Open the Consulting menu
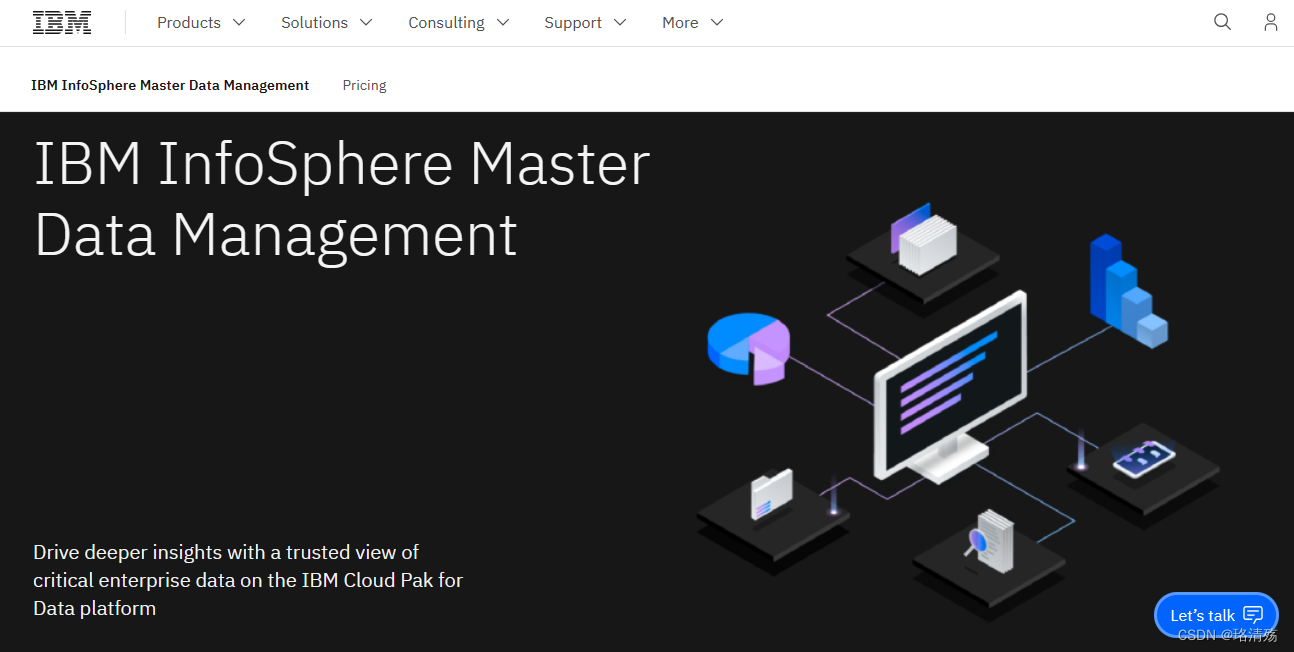The image size is (1294, 652). pyautogui.click(x=459, y=22)
